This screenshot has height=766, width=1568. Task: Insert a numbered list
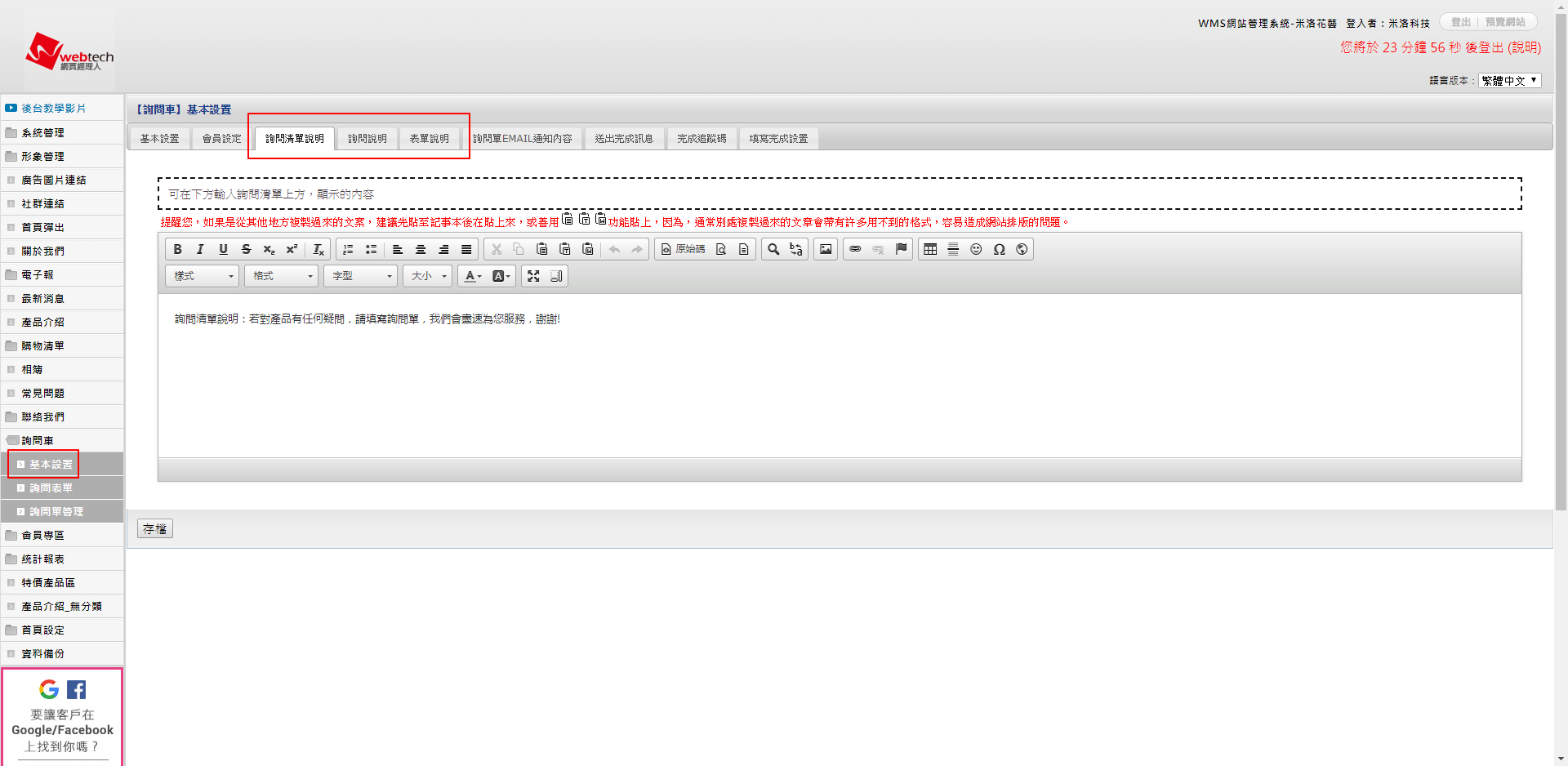[x=348, y=250]
